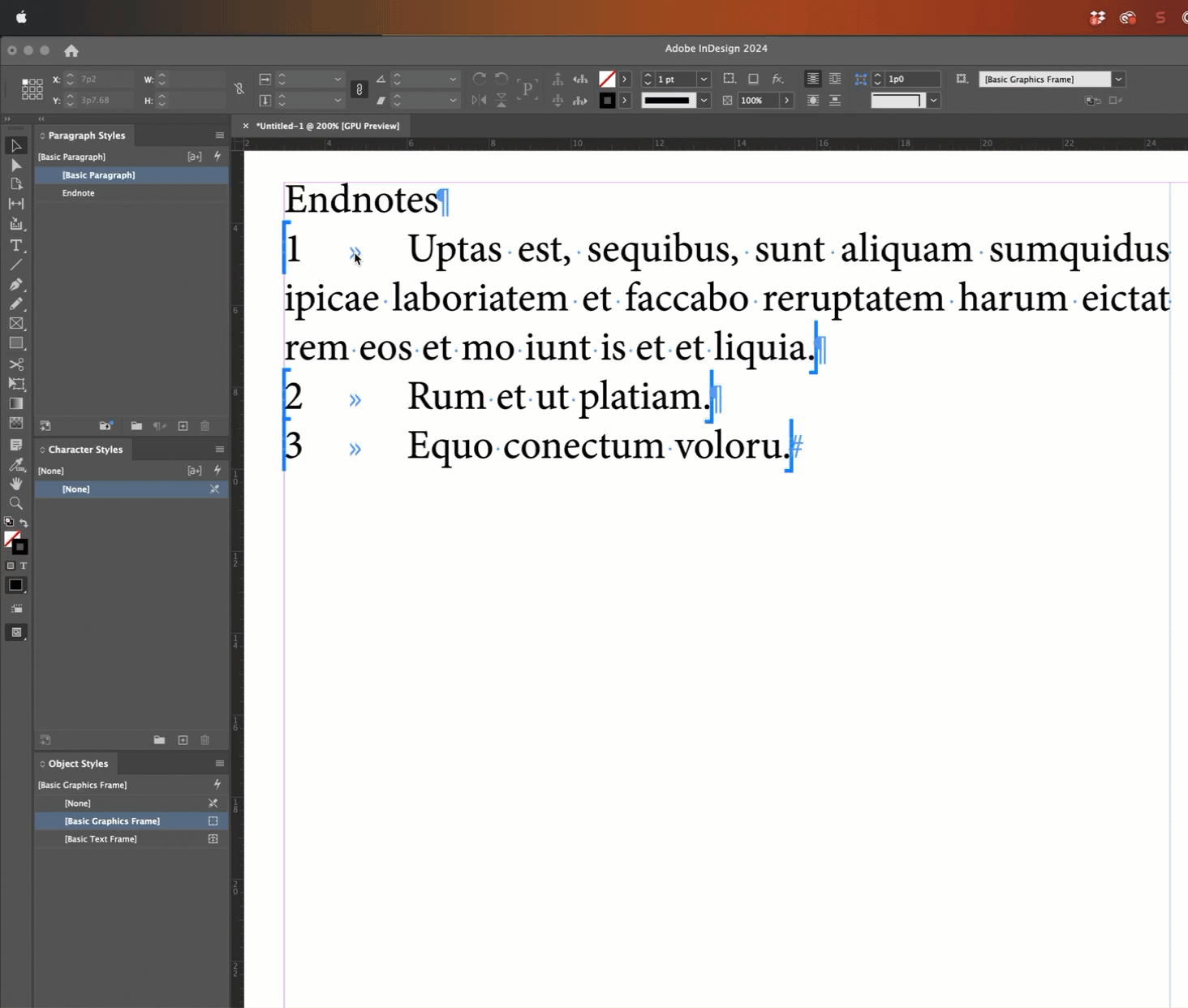
Task: Create new paragraph style icon
Action: (x=183, y=426)
